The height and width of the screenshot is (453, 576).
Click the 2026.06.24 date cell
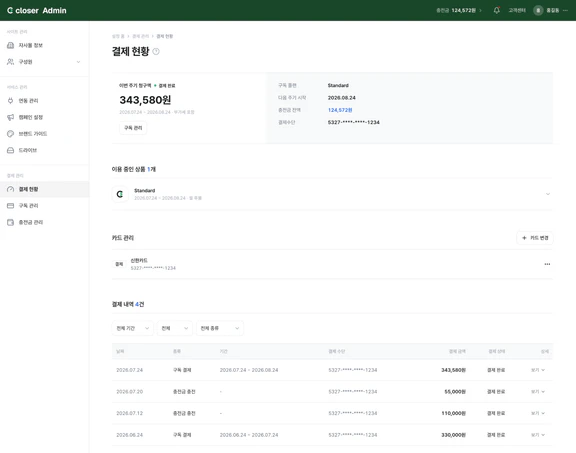129,435
